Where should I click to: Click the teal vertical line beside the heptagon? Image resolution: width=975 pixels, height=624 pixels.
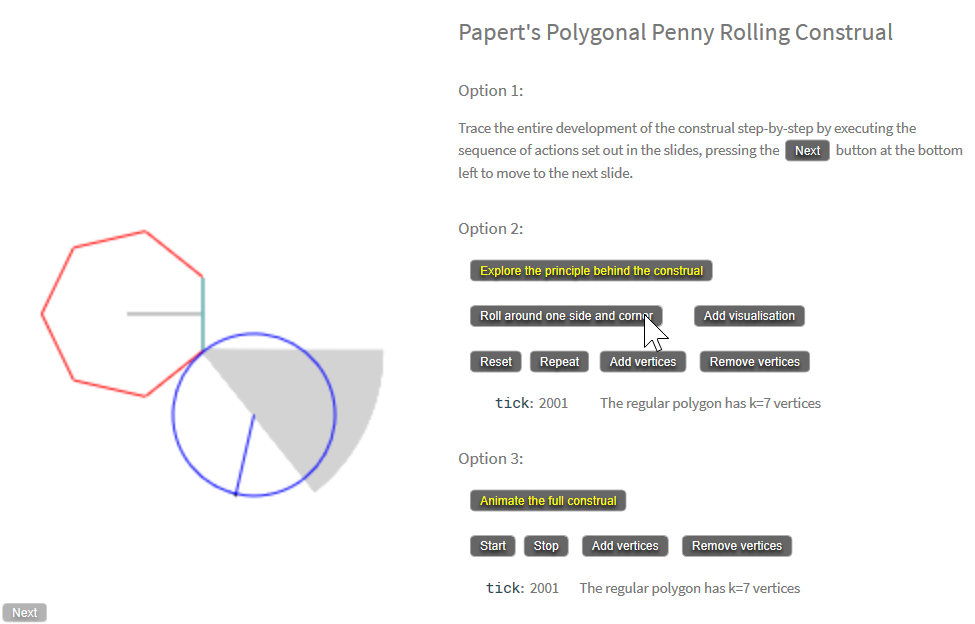point(203,312)
